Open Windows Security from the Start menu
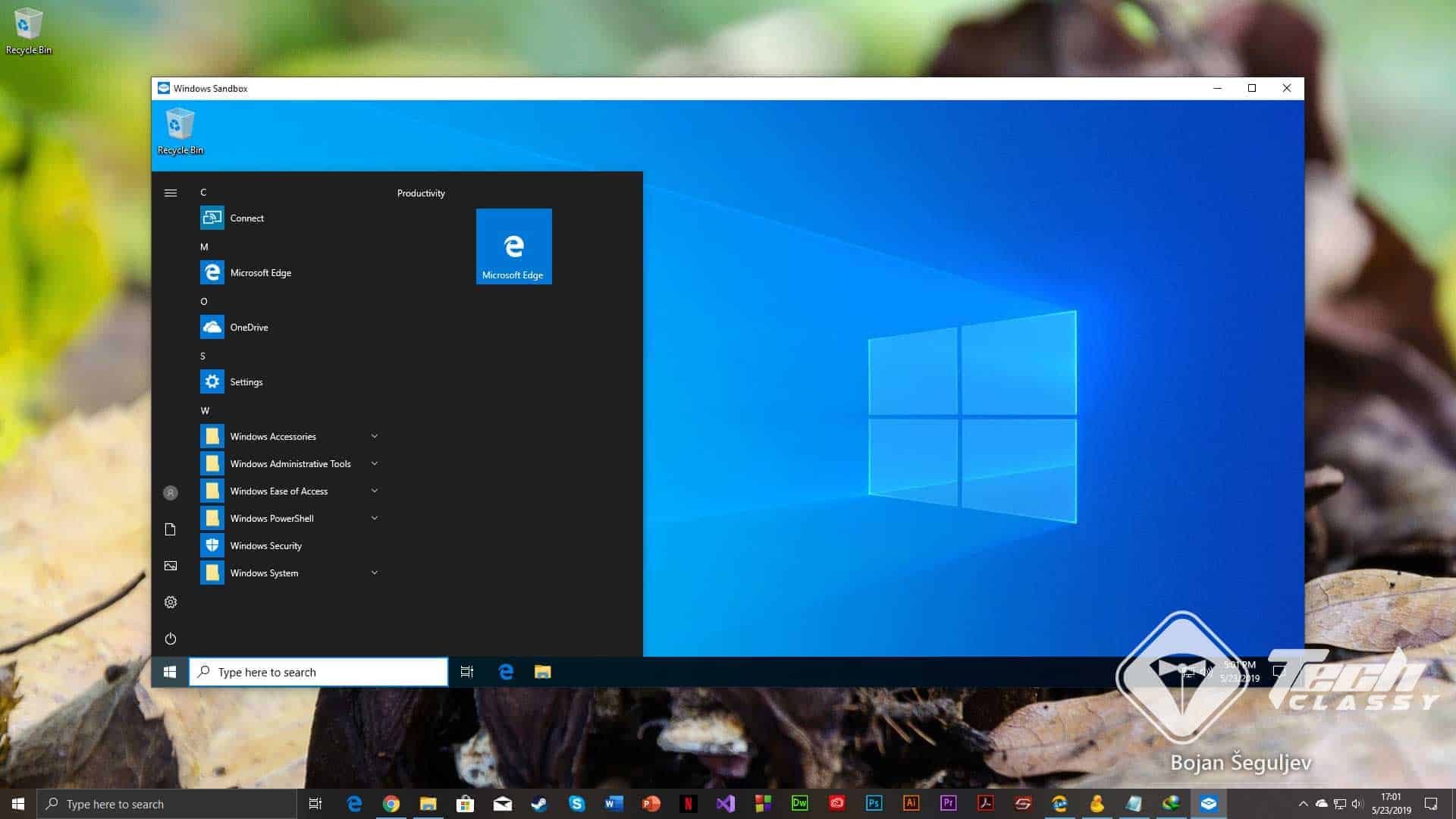The width and height of the screenshot is (1456, 819). click(x=266, y=545)
